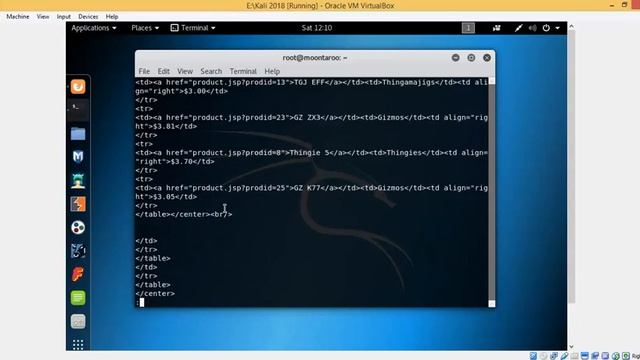Expand the Applications menu
This screenshot has height=360, width=640.
pyautogui.click(x=94, y=28)
